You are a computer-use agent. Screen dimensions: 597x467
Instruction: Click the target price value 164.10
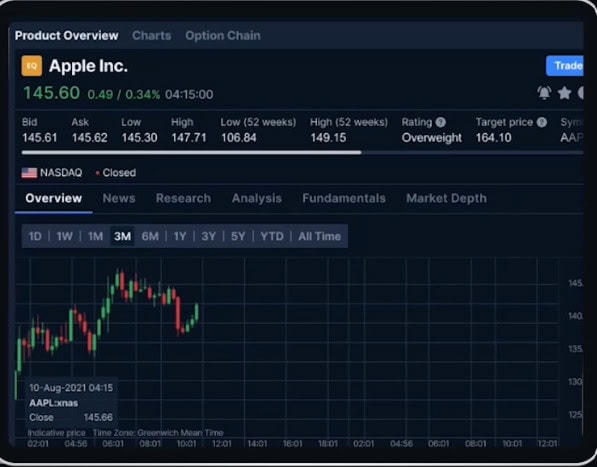click(493, 137)
